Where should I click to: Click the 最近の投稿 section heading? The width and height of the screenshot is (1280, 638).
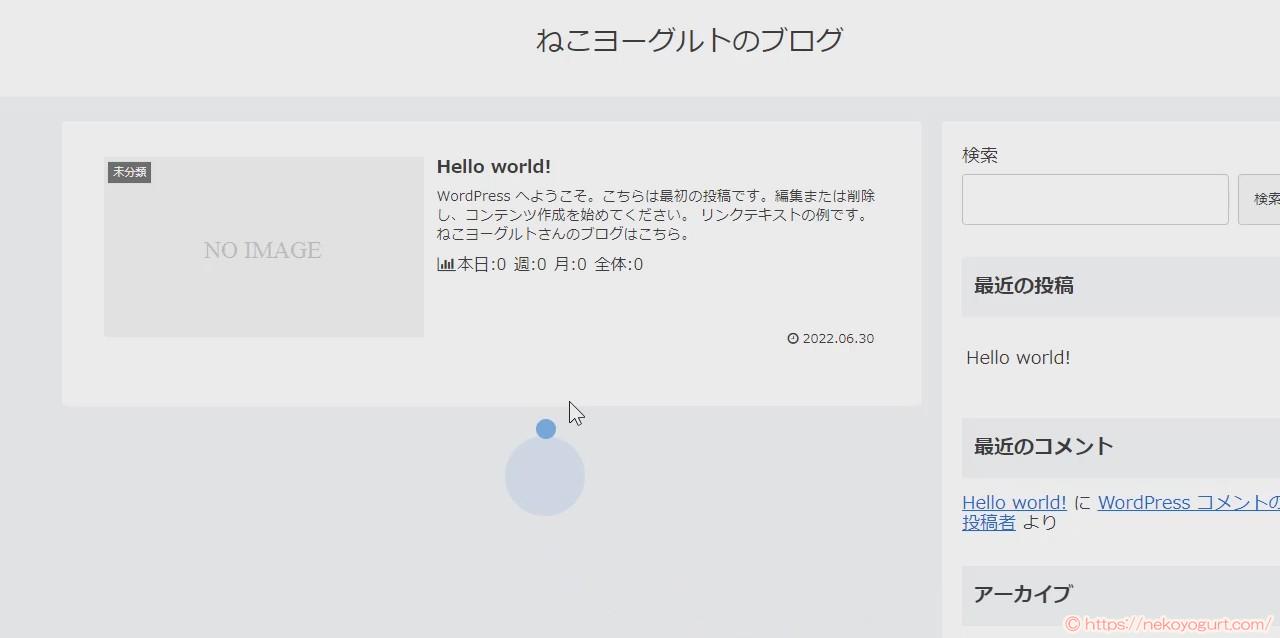coord(1023,286)
